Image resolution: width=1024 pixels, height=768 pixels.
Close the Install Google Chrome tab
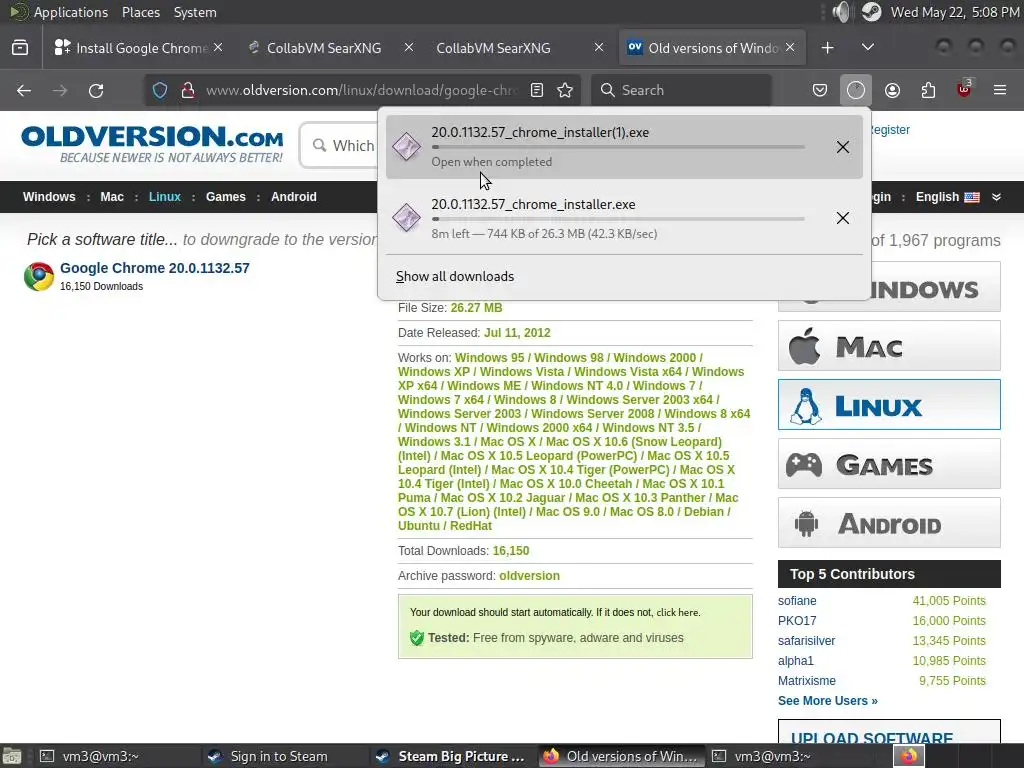coord(218,48)
